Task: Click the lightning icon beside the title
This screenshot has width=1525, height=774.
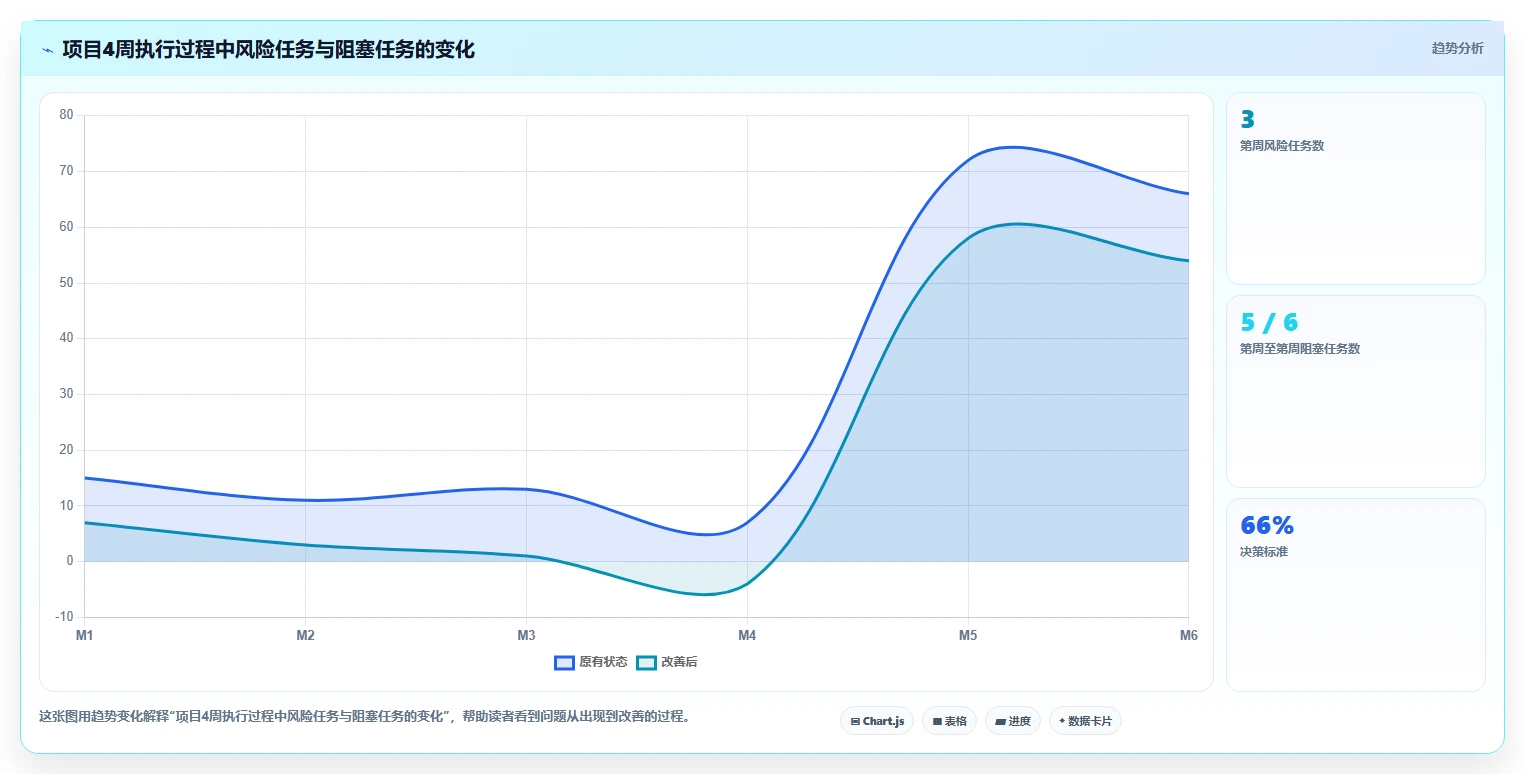Action: coord(47,50)
